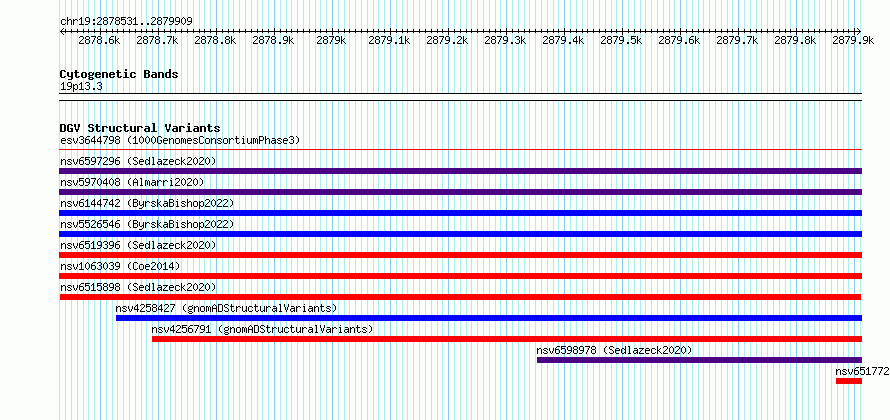The image size is (890, 420).
Task: Click the purple bar under nsv6598978
Action: 699,360
